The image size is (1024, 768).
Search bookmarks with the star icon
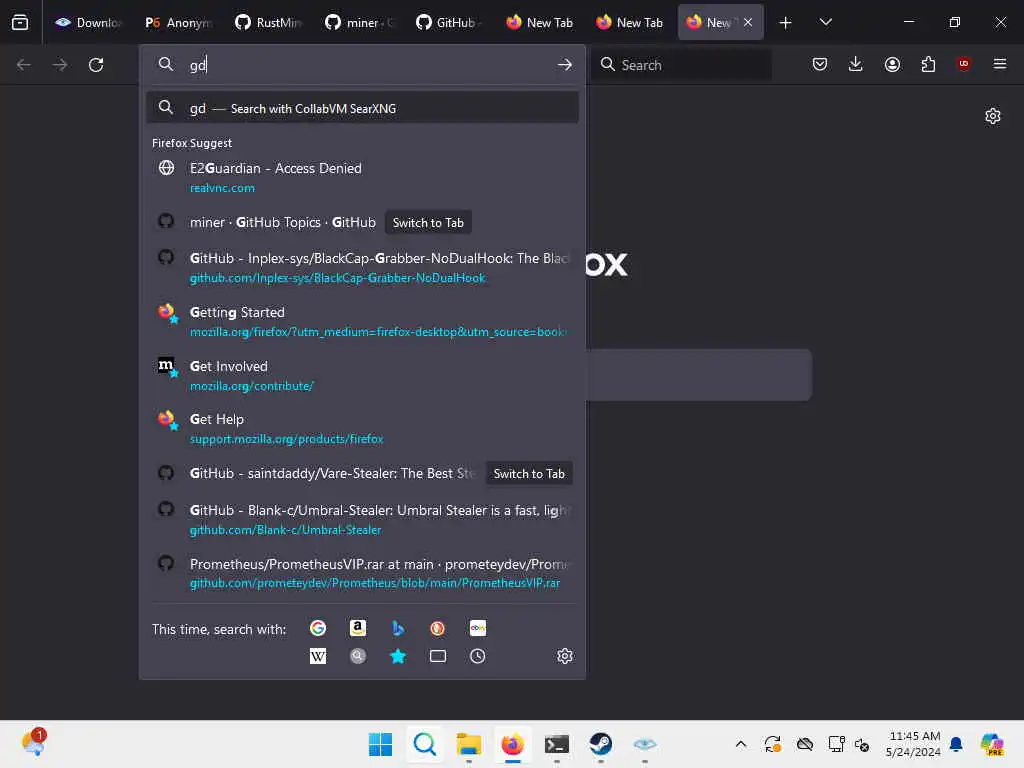tap(398, 656)
